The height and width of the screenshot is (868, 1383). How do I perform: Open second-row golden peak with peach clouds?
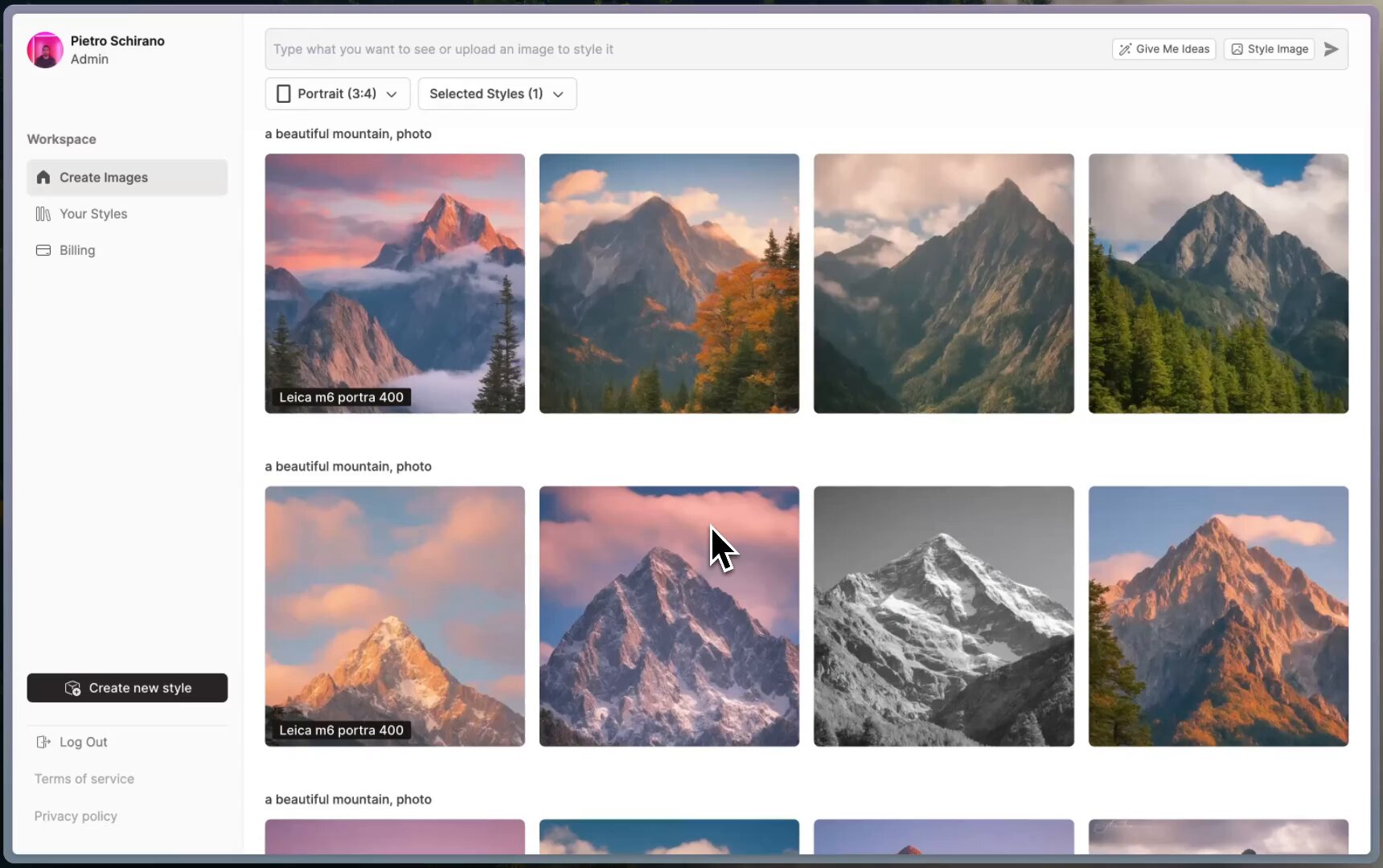[x=395, y=616]
